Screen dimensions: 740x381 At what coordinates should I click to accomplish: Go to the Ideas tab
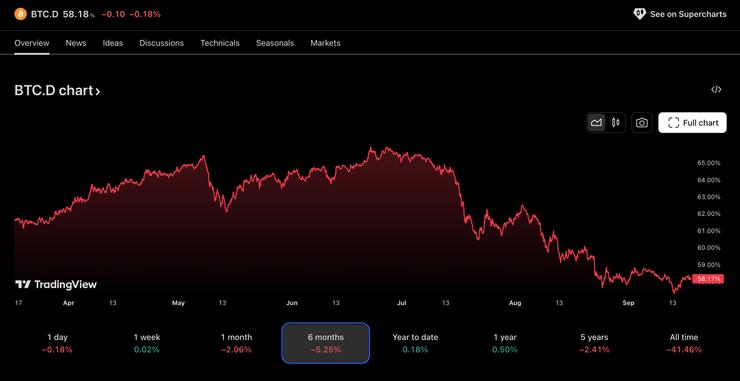point(113,43)
